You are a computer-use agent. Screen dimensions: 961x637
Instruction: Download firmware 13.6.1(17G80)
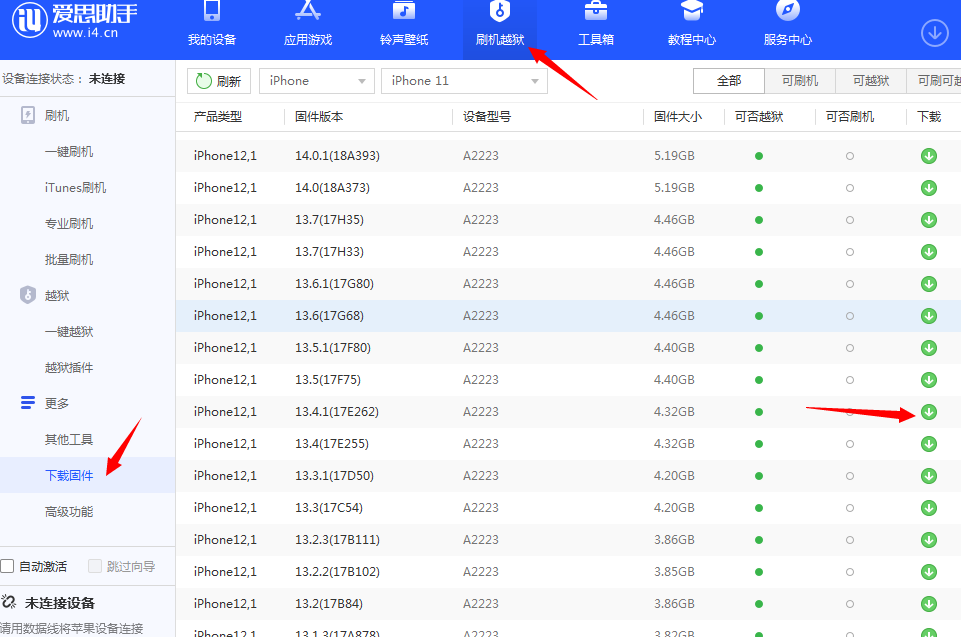929,284
